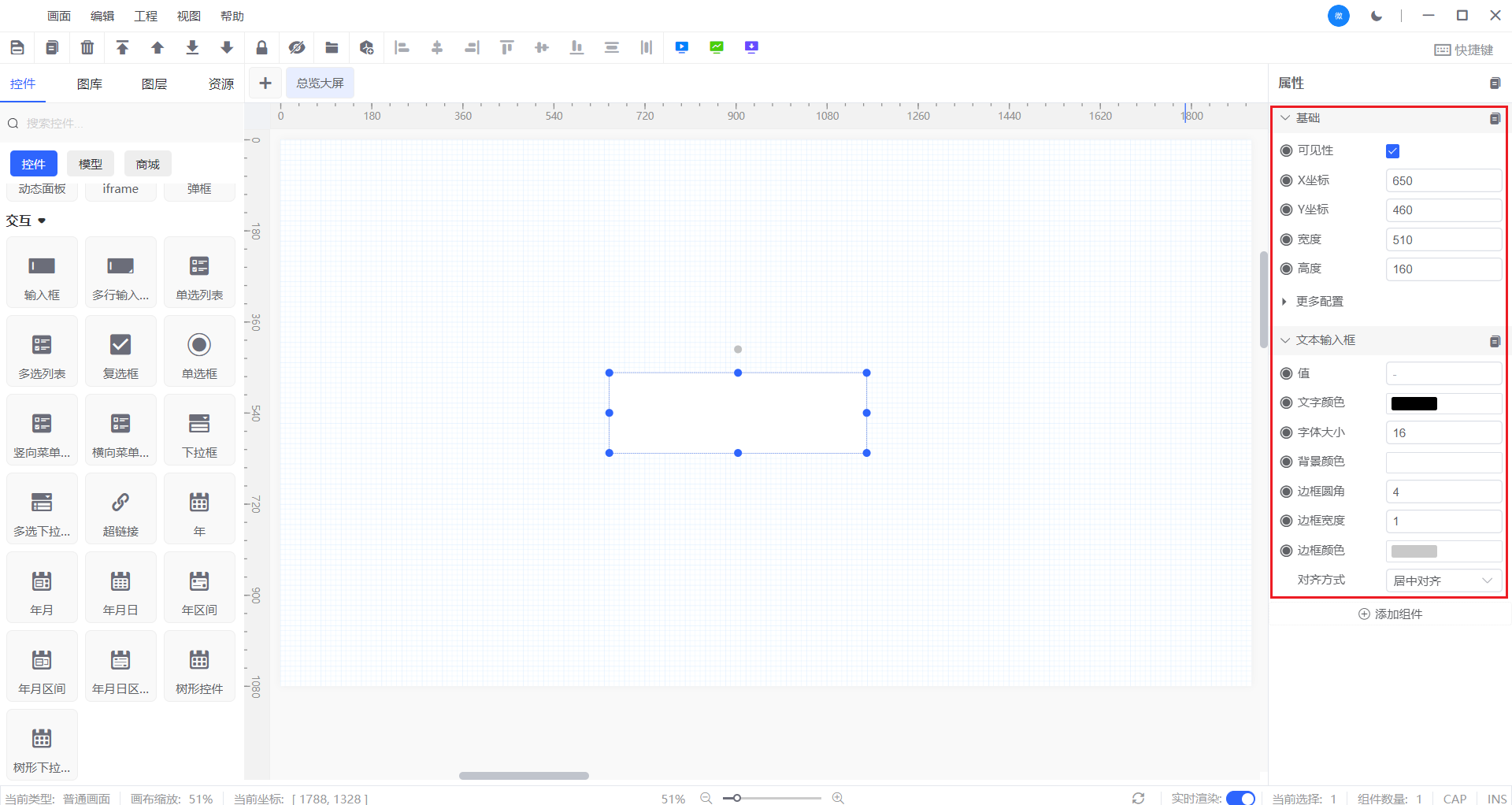Click the 添加组件 button
Image resolution: width=1512 pixels, height=805 pixels.
(1390, 614)
